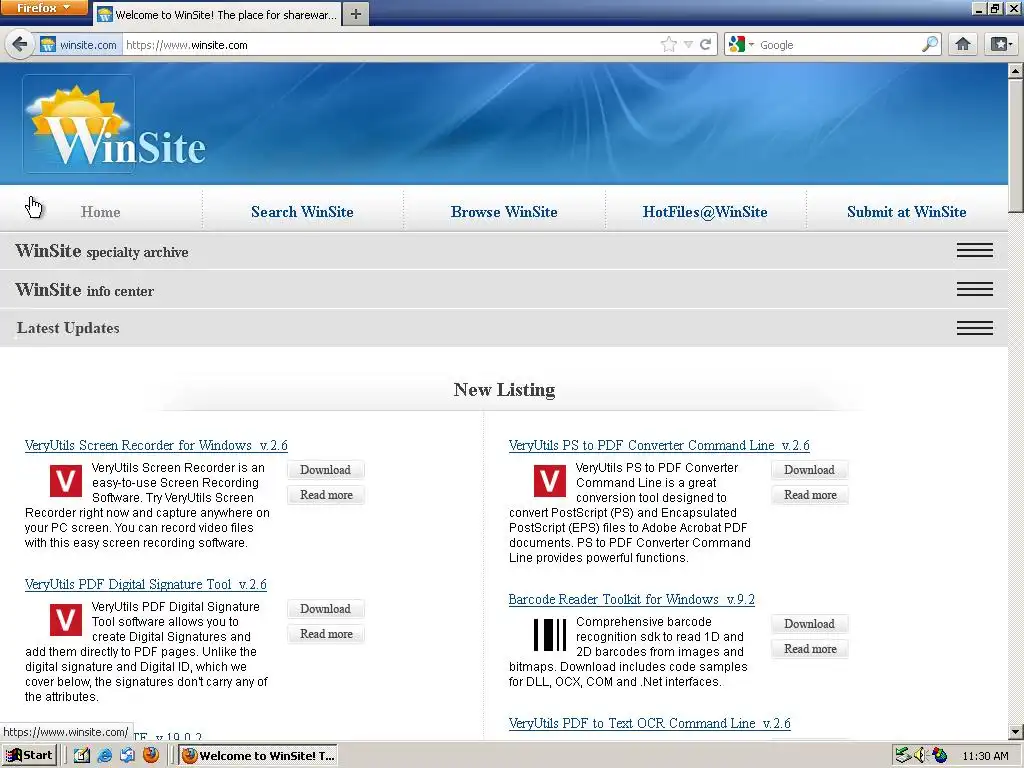Click the page scrollbar down arrow
This screenshot has width=1024, height=768.
pyautogui.click(x=1016, y=733)
